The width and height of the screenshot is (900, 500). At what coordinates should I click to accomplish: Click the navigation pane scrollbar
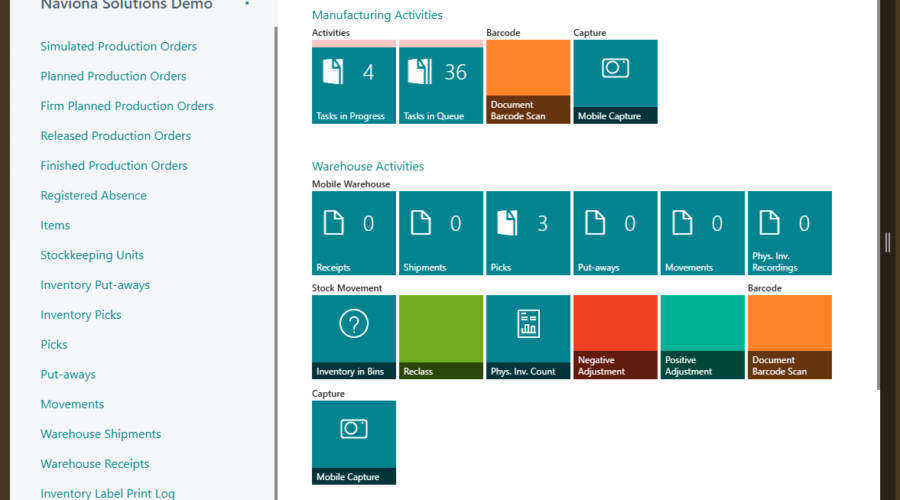tap(276, 263)
